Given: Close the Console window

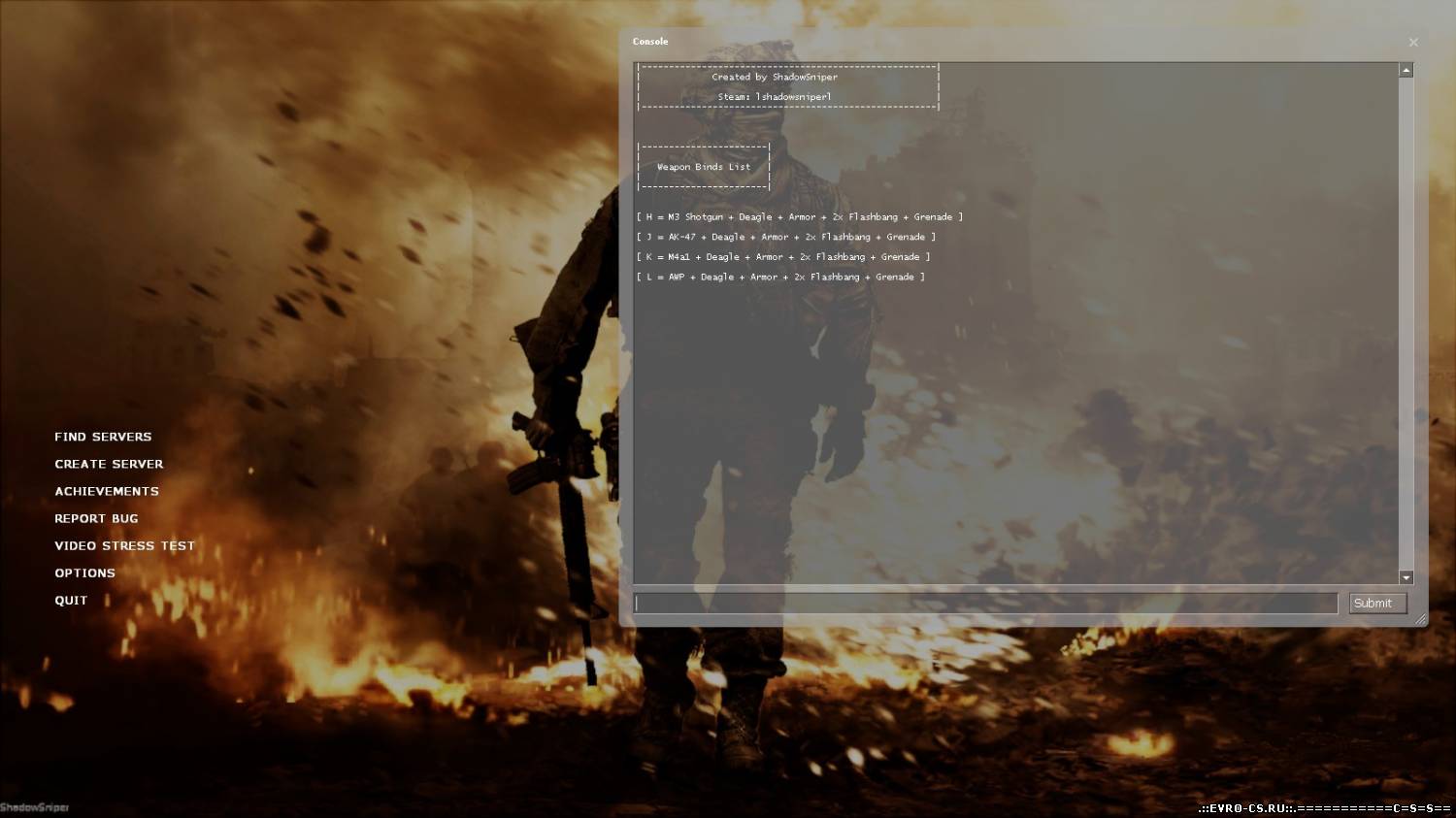Looking at the screenshot, I should pos(1413,43).
